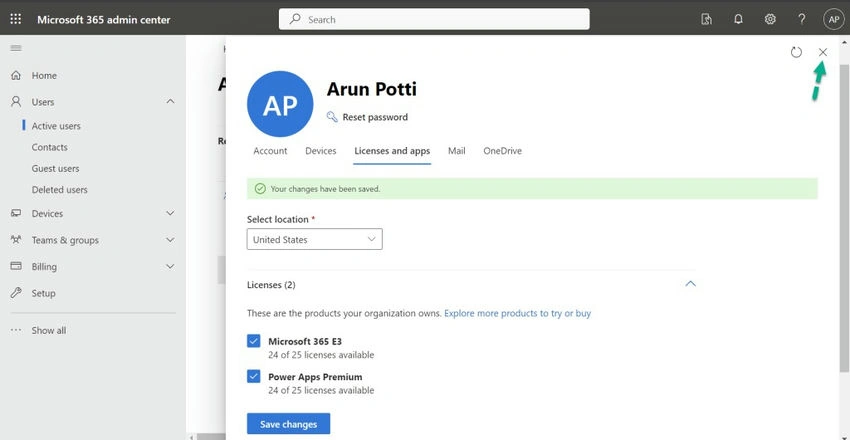The width and height of the screenshot is (850, 440).
Task: Switch to the Mail tab
Action: 456,151
